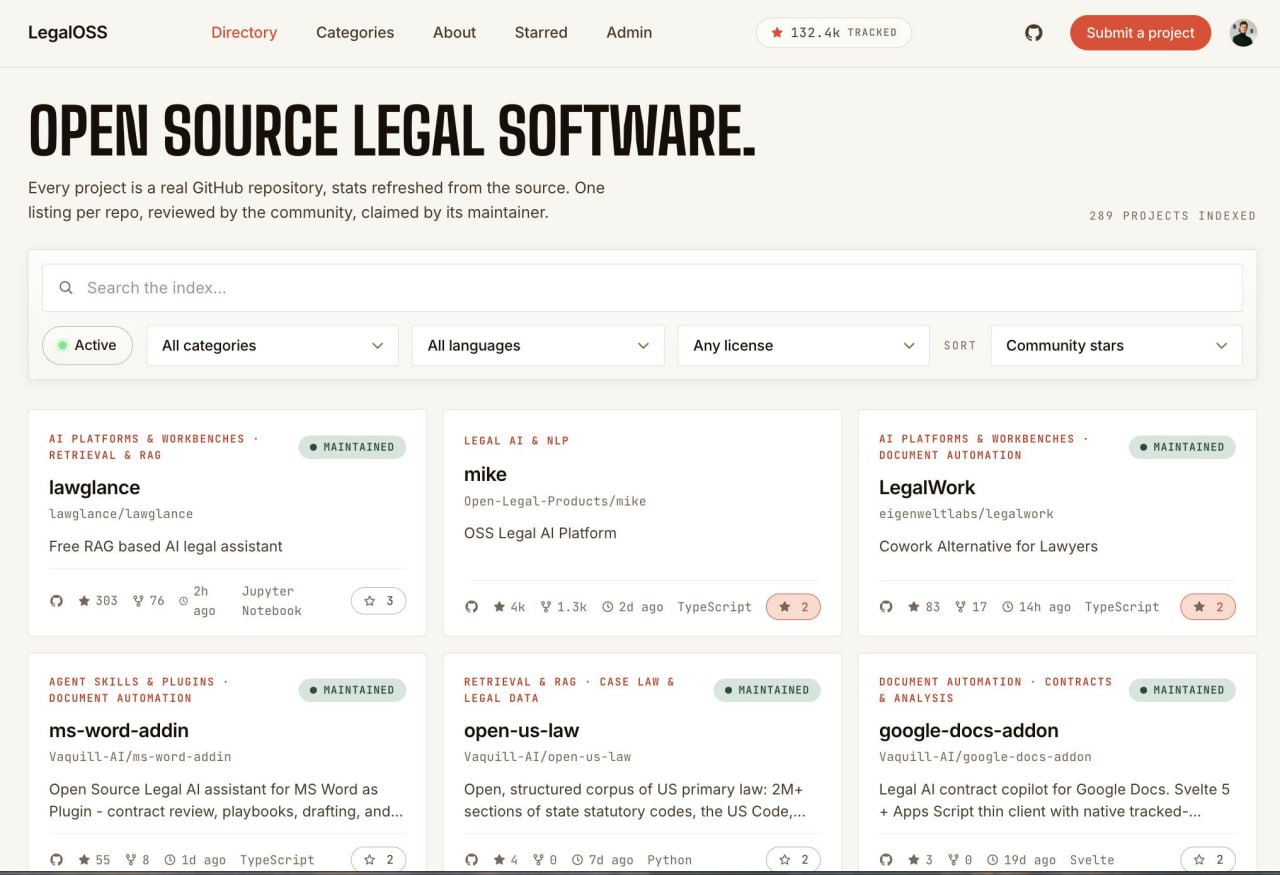Click the search magnifier icon

tap(66, 288)
